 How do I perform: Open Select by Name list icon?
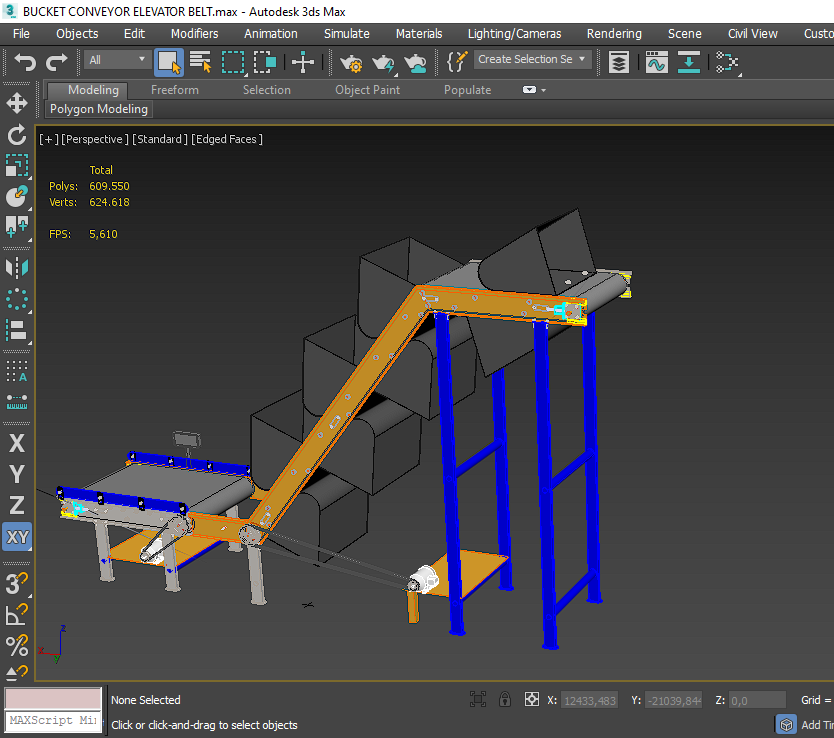201,62
